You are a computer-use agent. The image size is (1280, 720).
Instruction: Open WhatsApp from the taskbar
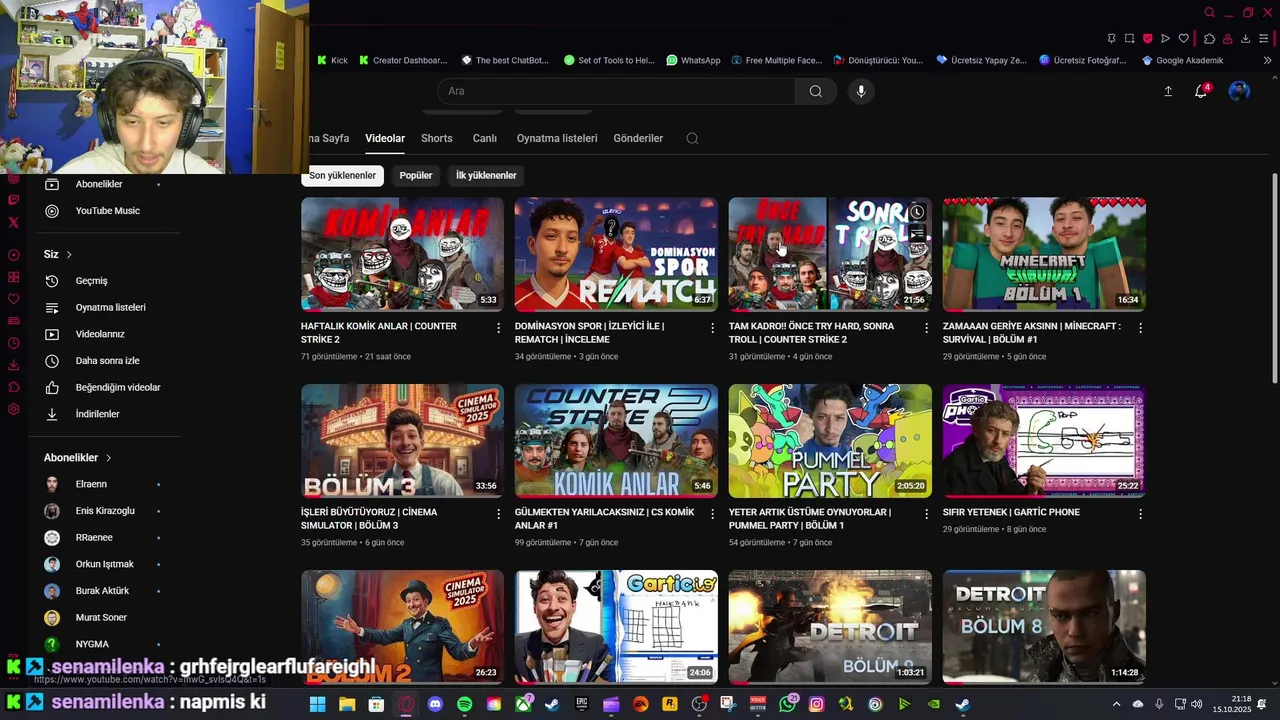coord(787,704)
